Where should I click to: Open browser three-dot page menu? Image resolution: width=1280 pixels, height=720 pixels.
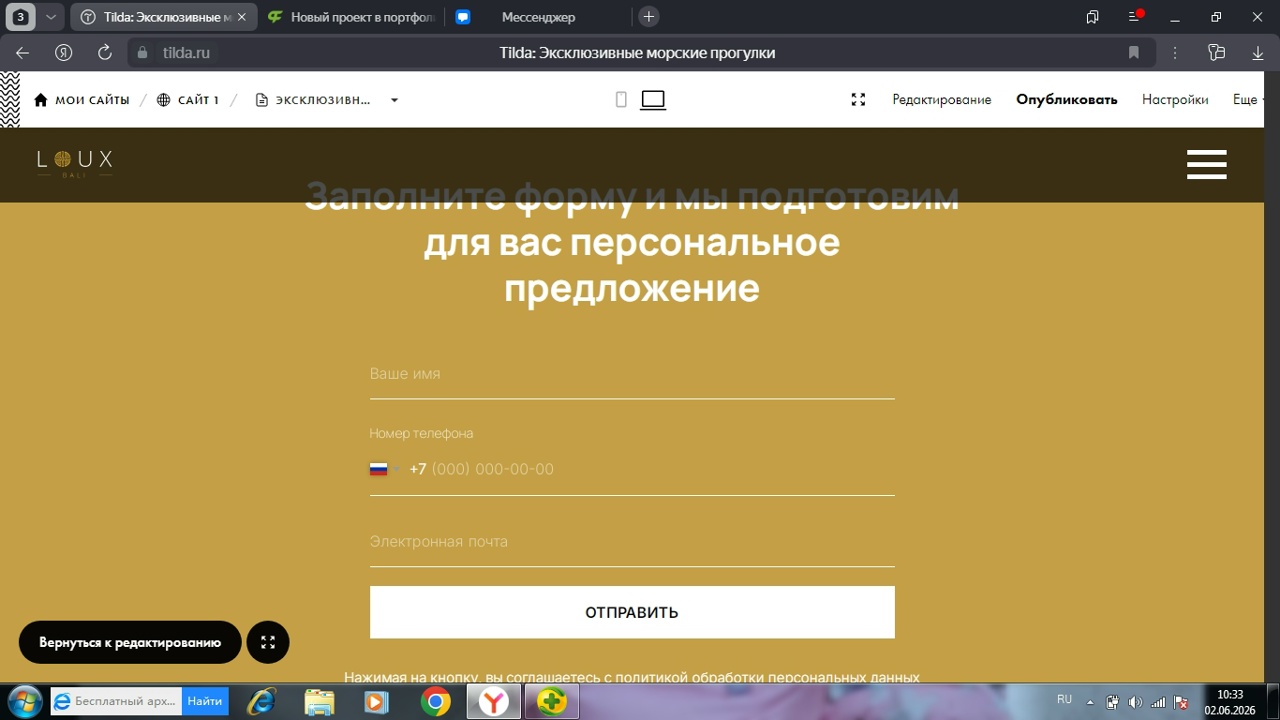pos(1175,53)
